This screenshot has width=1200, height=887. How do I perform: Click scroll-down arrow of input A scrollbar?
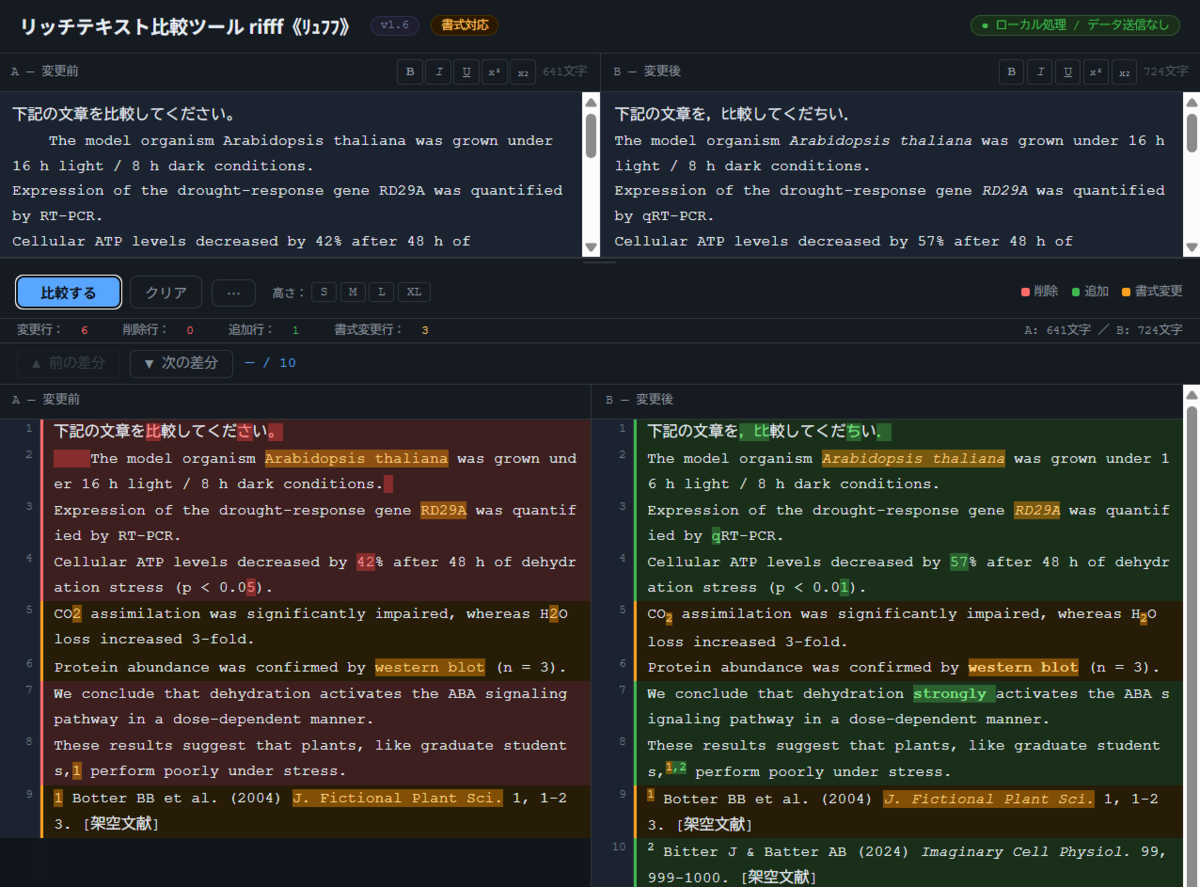click(x=591, y=247)
